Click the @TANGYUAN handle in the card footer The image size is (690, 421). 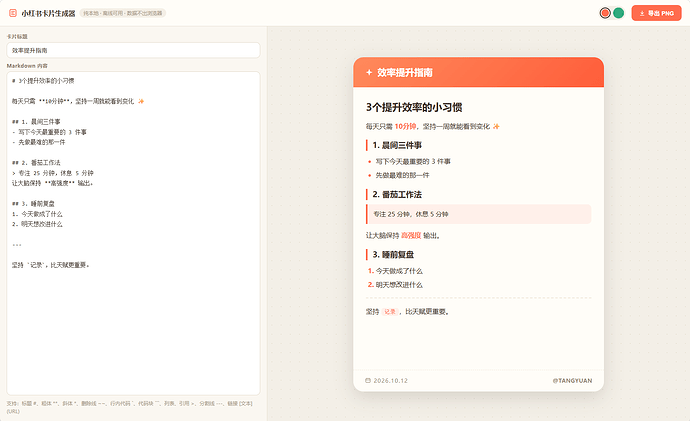pos(572,381)
